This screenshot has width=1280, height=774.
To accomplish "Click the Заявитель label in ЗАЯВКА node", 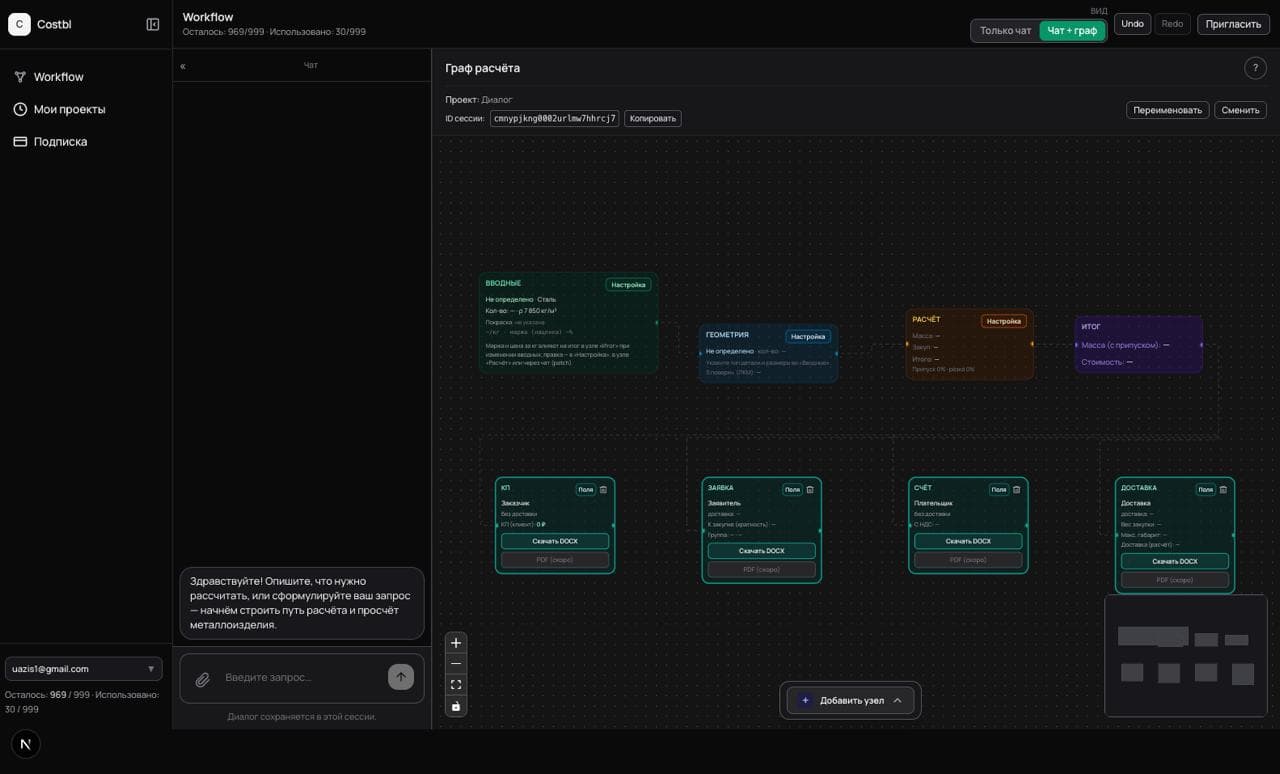I will (x=724, y=503).
